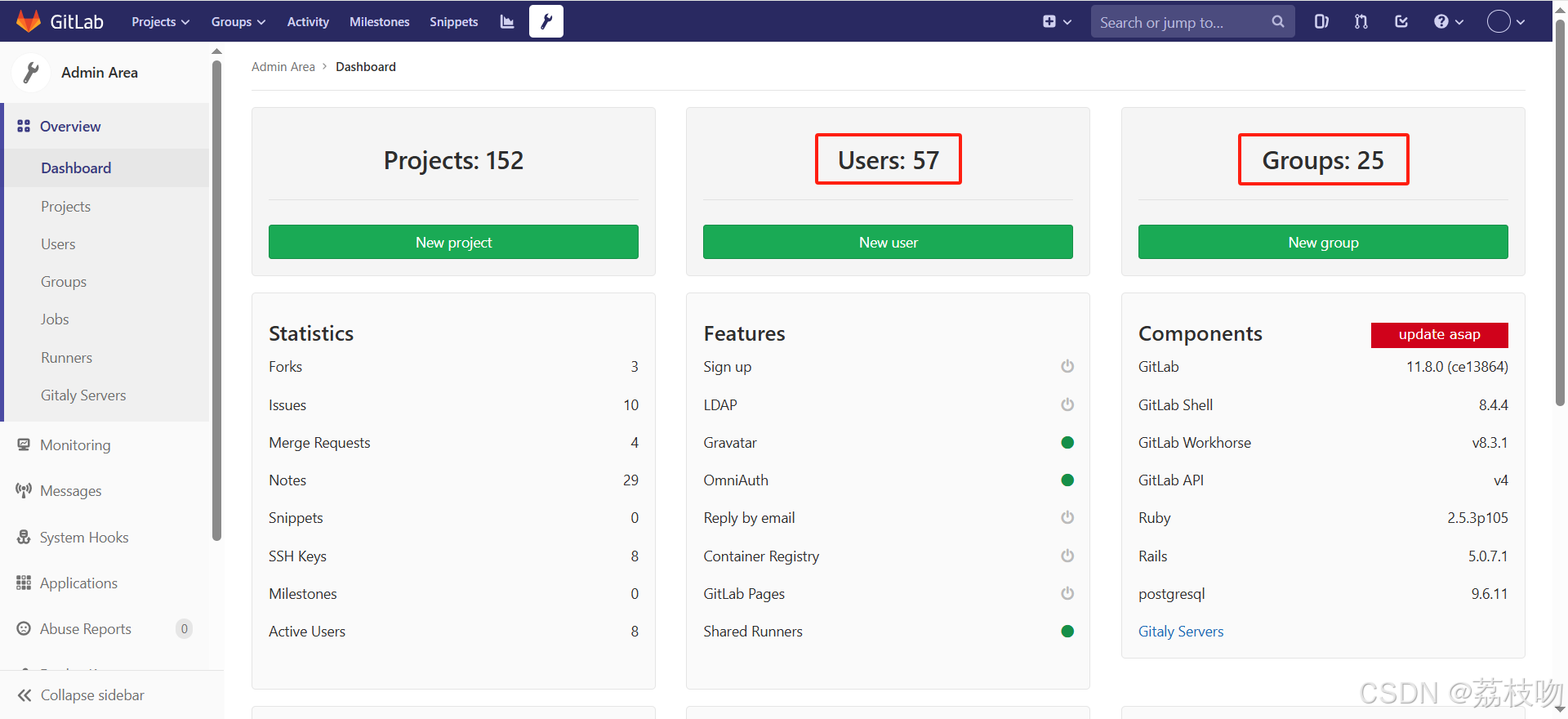The image size is (1568, 719).
Task: Click the LDAP disabled power icon
Action: click(x=1067, y=404)
